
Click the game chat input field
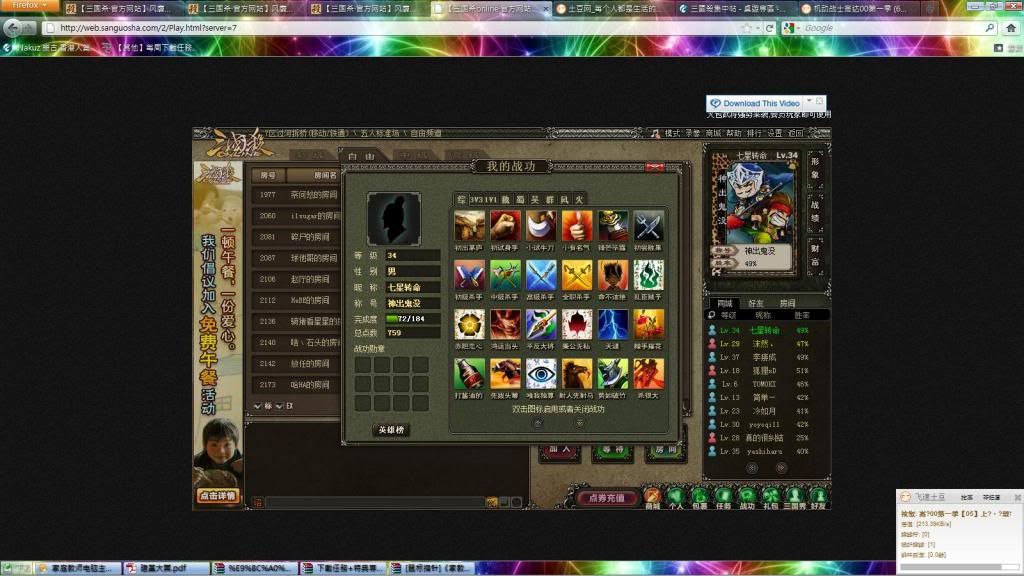coord(375,502)
